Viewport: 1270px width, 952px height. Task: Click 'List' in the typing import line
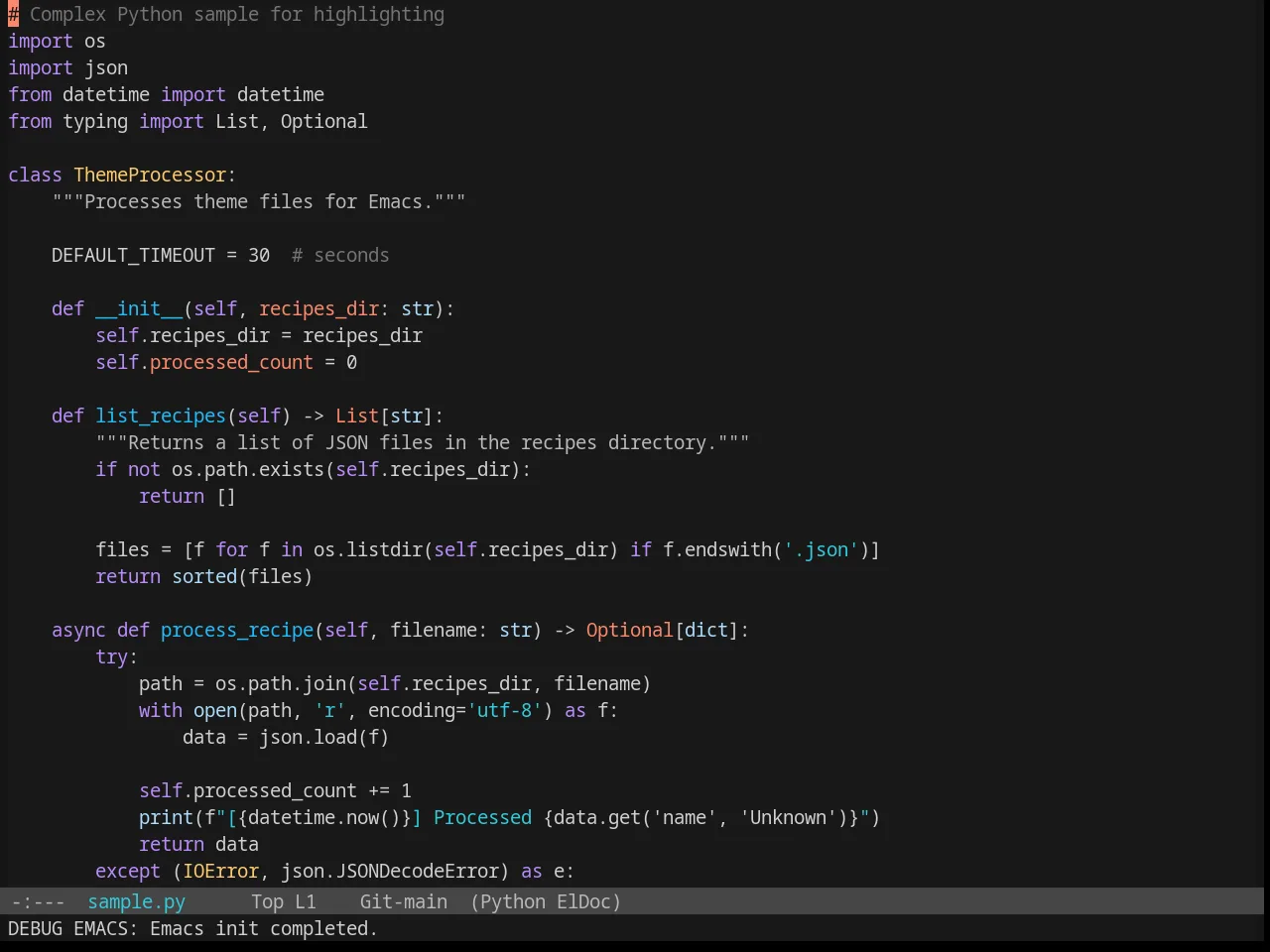237,121
